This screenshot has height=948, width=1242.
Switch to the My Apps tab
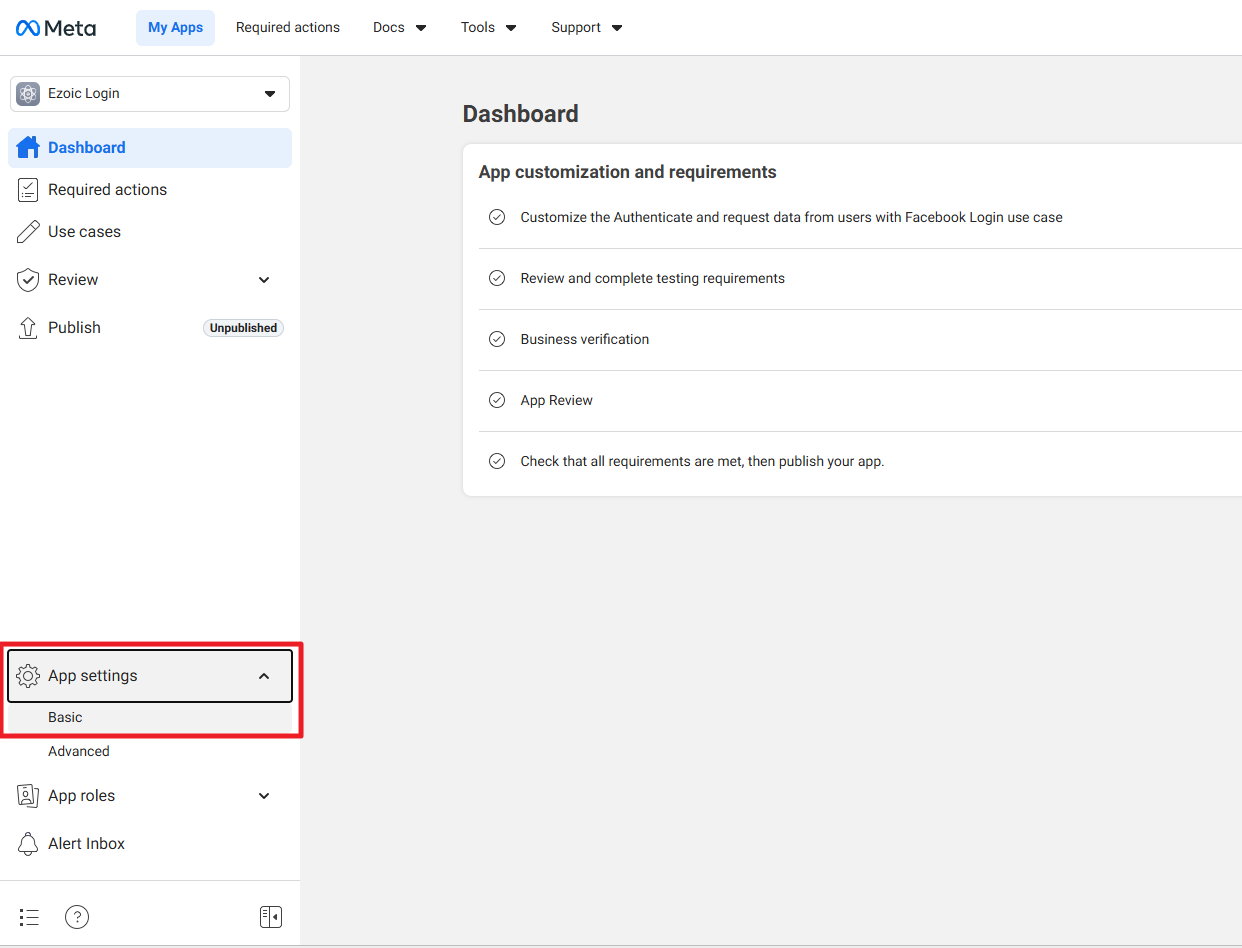tap(175, 28)
